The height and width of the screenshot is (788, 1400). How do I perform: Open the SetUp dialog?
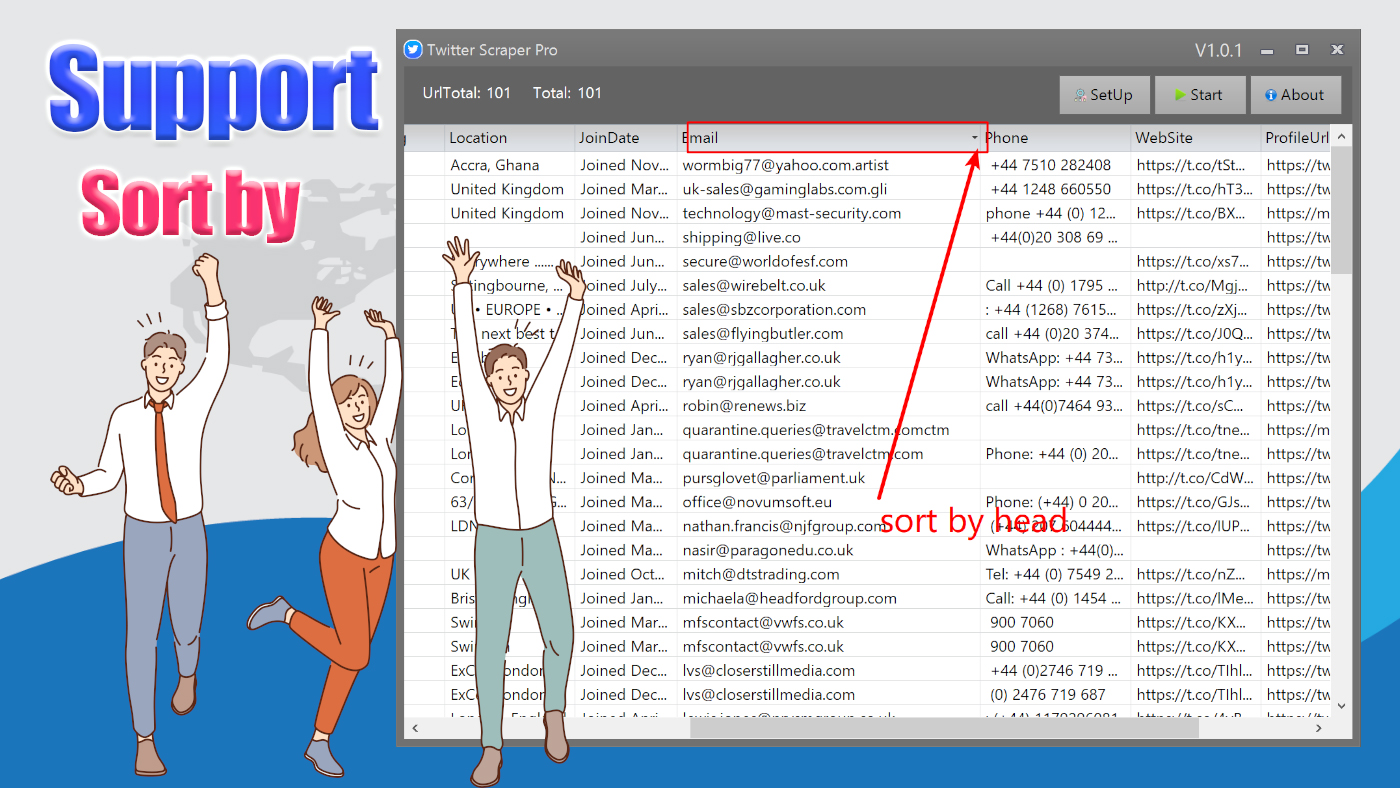tap(1105, 95)
